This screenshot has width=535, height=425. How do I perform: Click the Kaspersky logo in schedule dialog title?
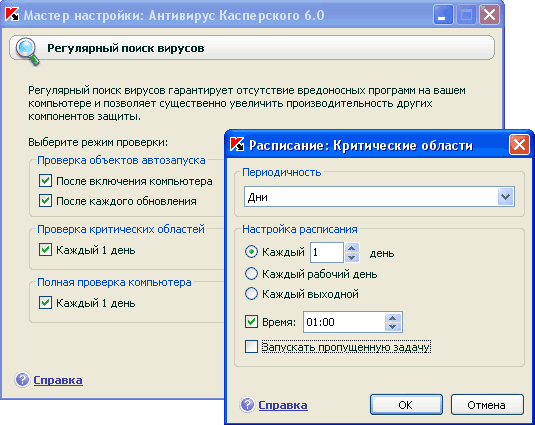click(237, 145)
